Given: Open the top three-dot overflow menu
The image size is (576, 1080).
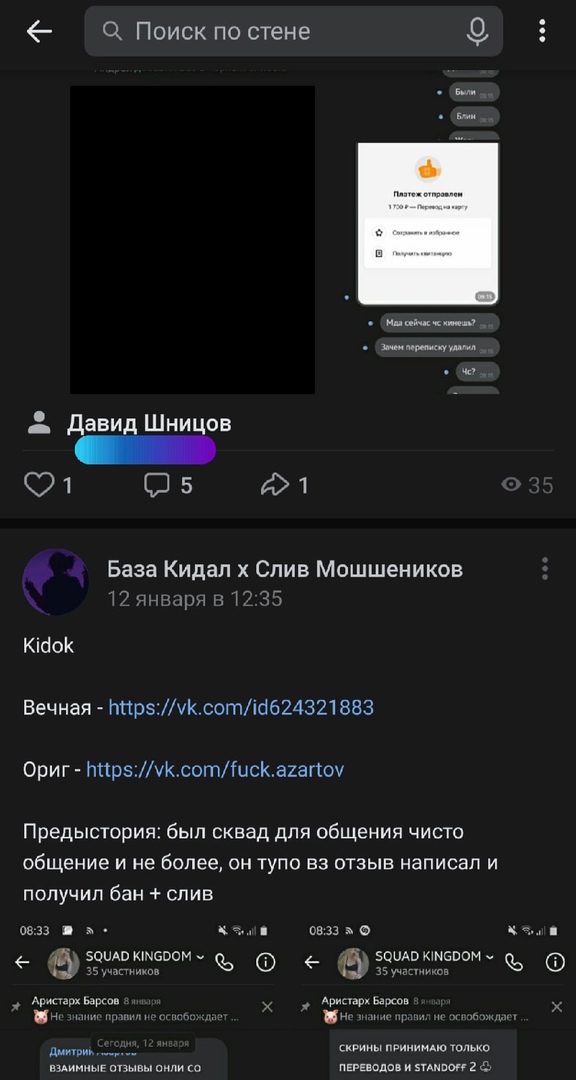Looking at the screenshot, I should click(x=542, y=31).
